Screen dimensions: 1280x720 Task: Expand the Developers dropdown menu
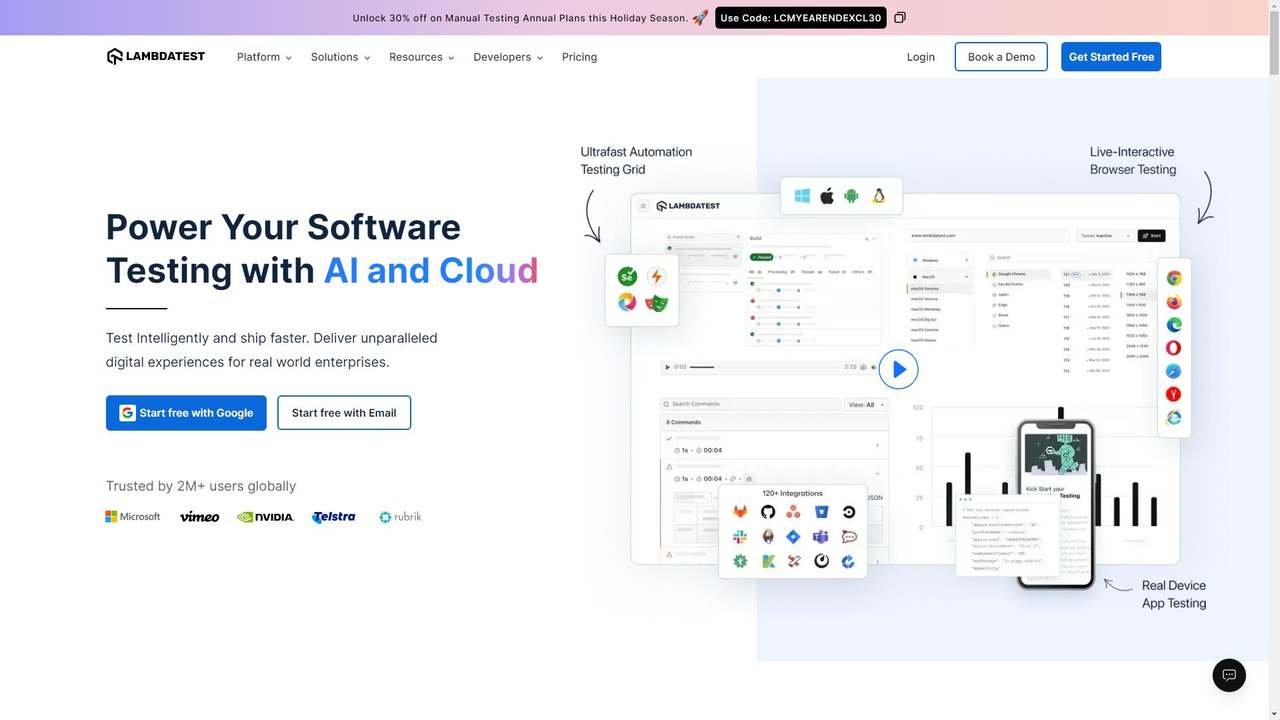point(509,57)
